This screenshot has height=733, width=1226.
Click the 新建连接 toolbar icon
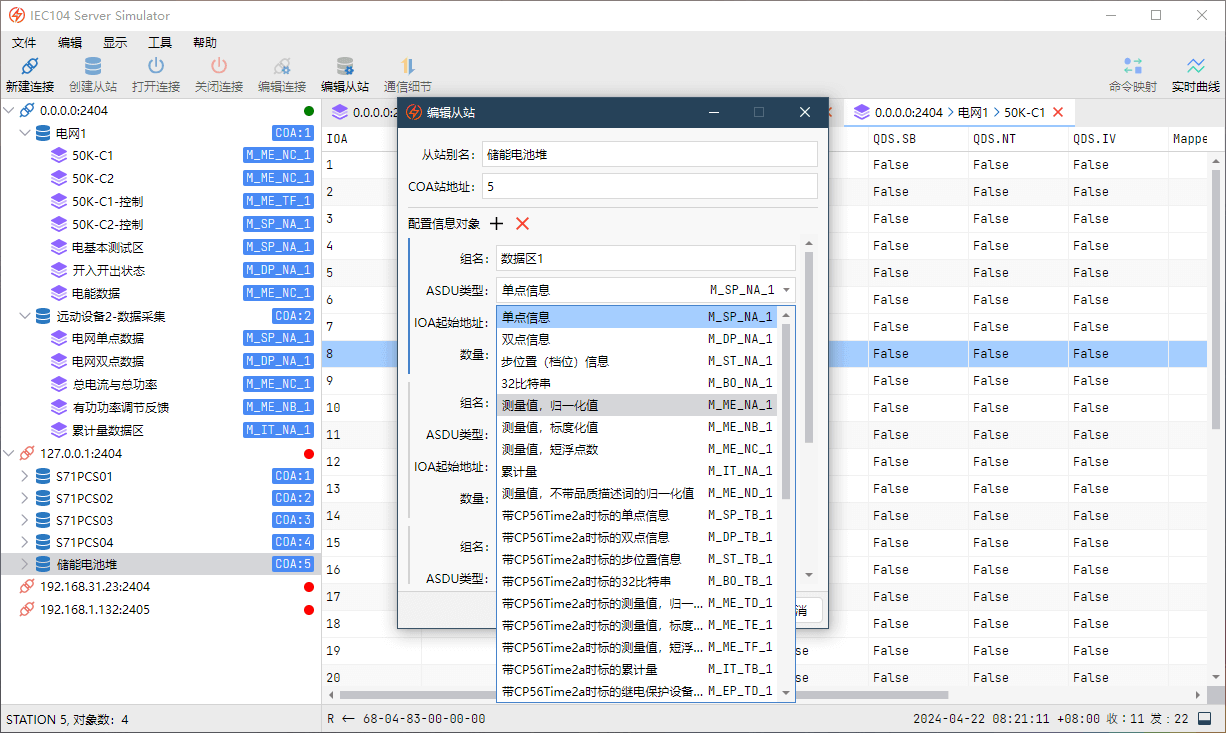pyautogui.click(x=29, y=67)
